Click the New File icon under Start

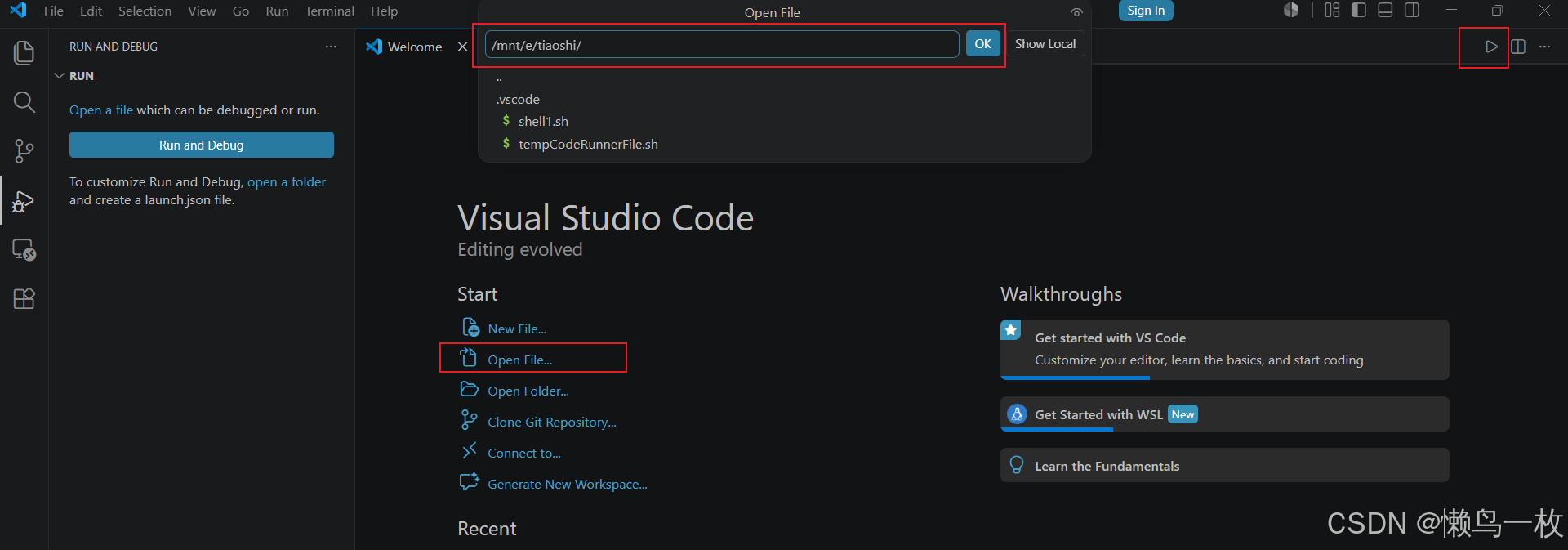[470, 327]
